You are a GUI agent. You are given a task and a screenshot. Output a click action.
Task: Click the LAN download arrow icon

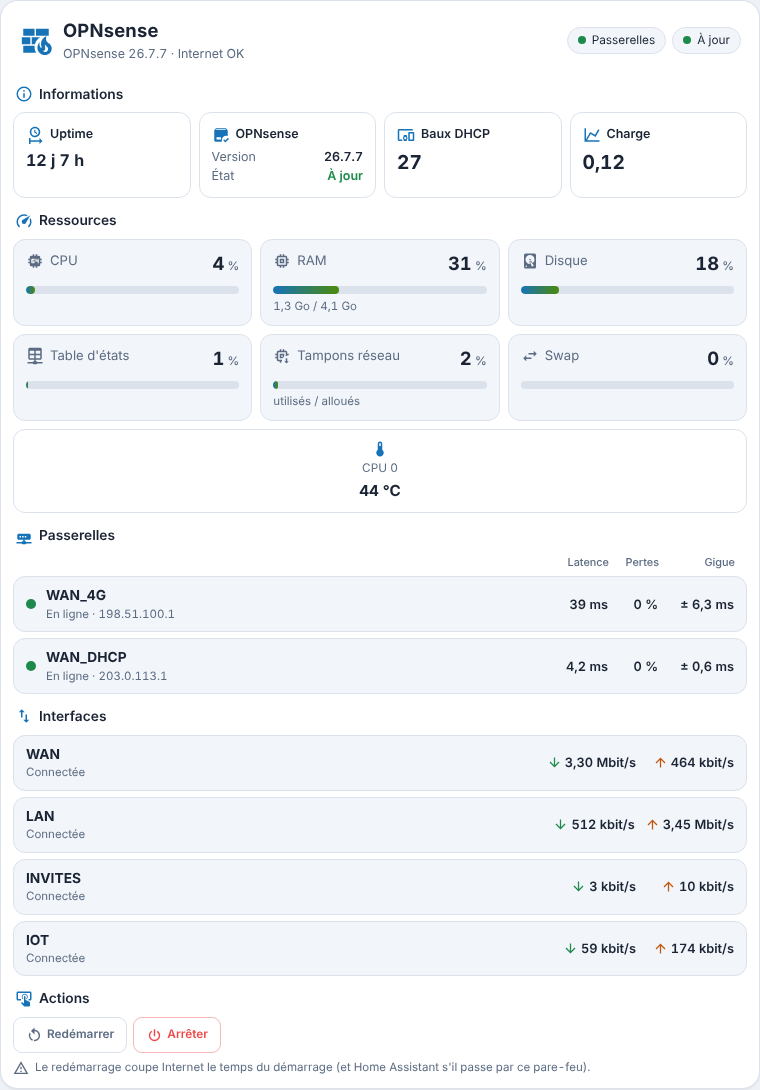tap(560, 824)
